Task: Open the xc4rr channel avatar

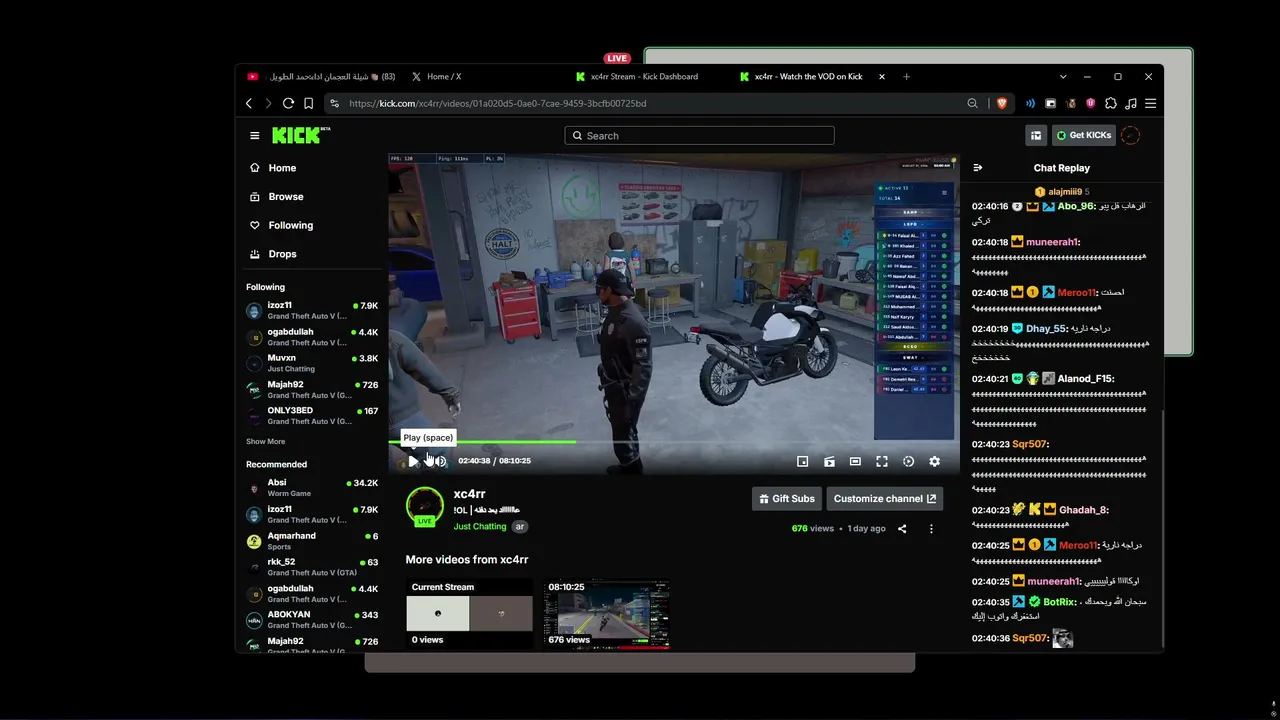Action: coord(425,507)
